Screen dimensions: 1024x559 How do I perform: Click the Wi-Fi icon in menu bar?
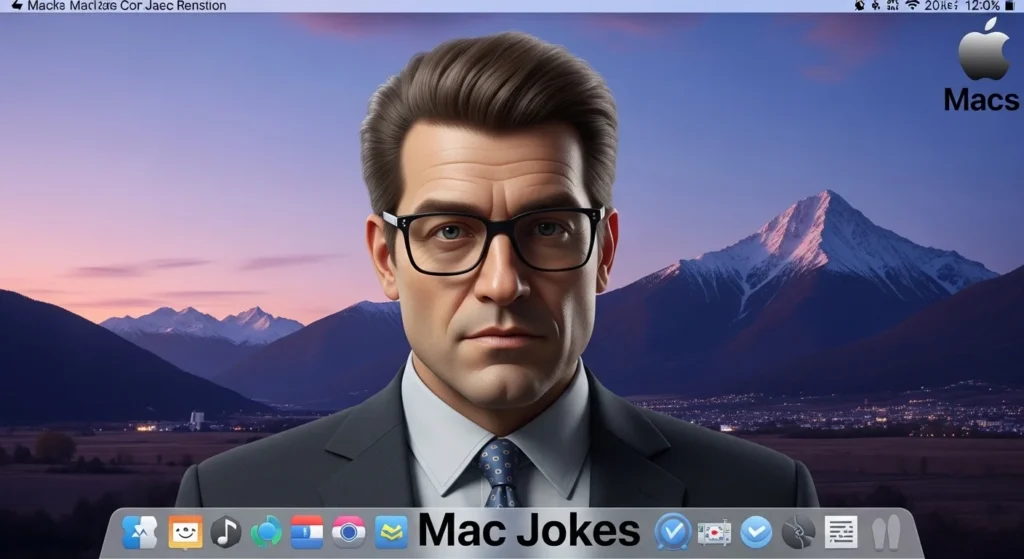[912, 5]
